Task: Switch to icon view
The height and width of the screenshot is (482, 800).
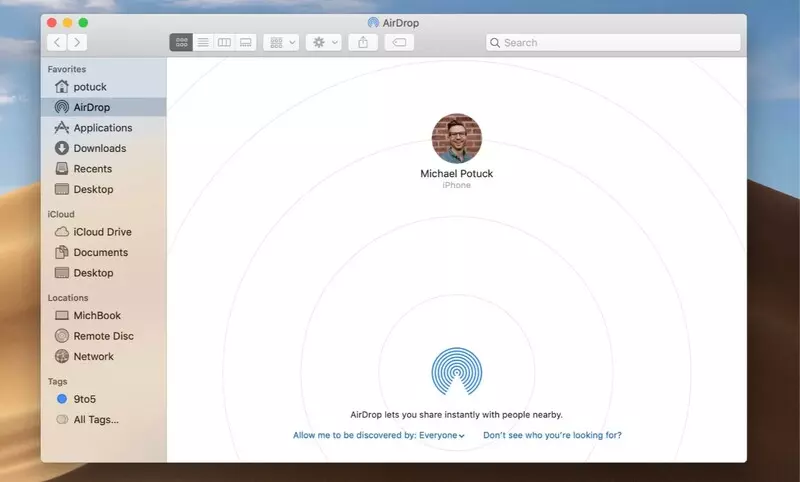Action: (181, 42)
